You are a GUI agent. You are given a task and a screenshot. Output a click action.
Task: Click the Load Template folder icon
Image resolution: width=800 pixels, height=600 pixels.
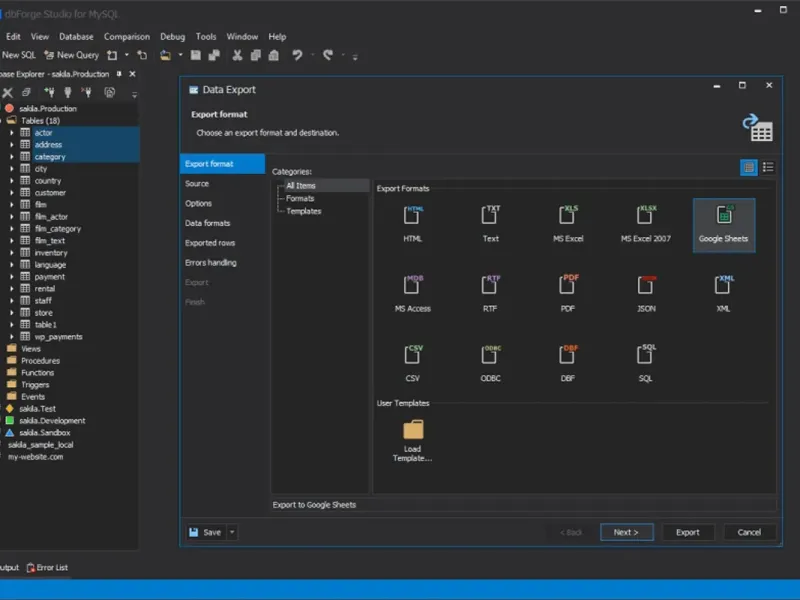[412, 431]
